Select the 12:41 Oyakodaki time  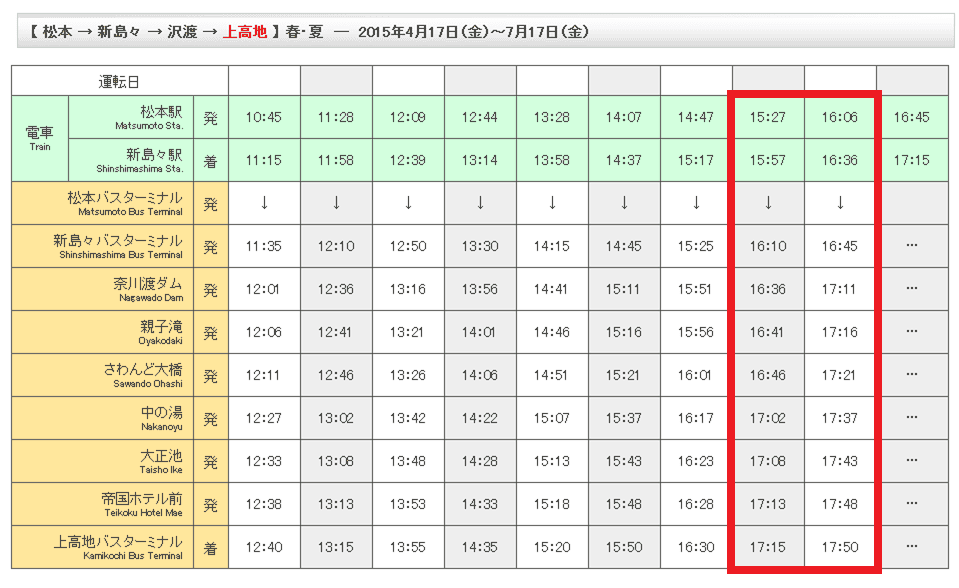click(336, 332)
